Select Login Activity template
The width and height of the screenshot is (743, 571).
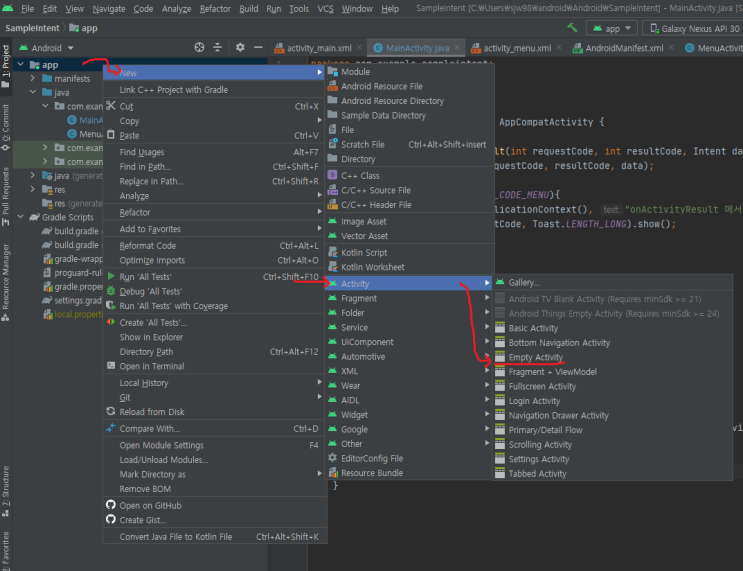coord(613,401)
